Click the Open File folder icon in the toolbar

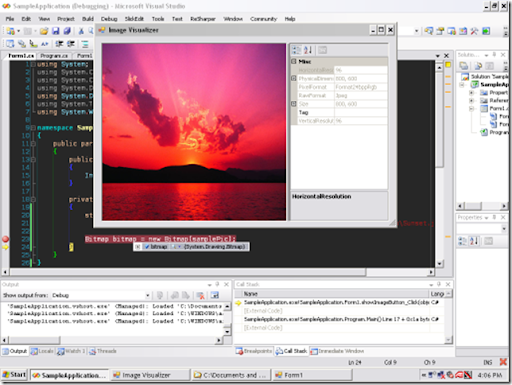(44, 31)
